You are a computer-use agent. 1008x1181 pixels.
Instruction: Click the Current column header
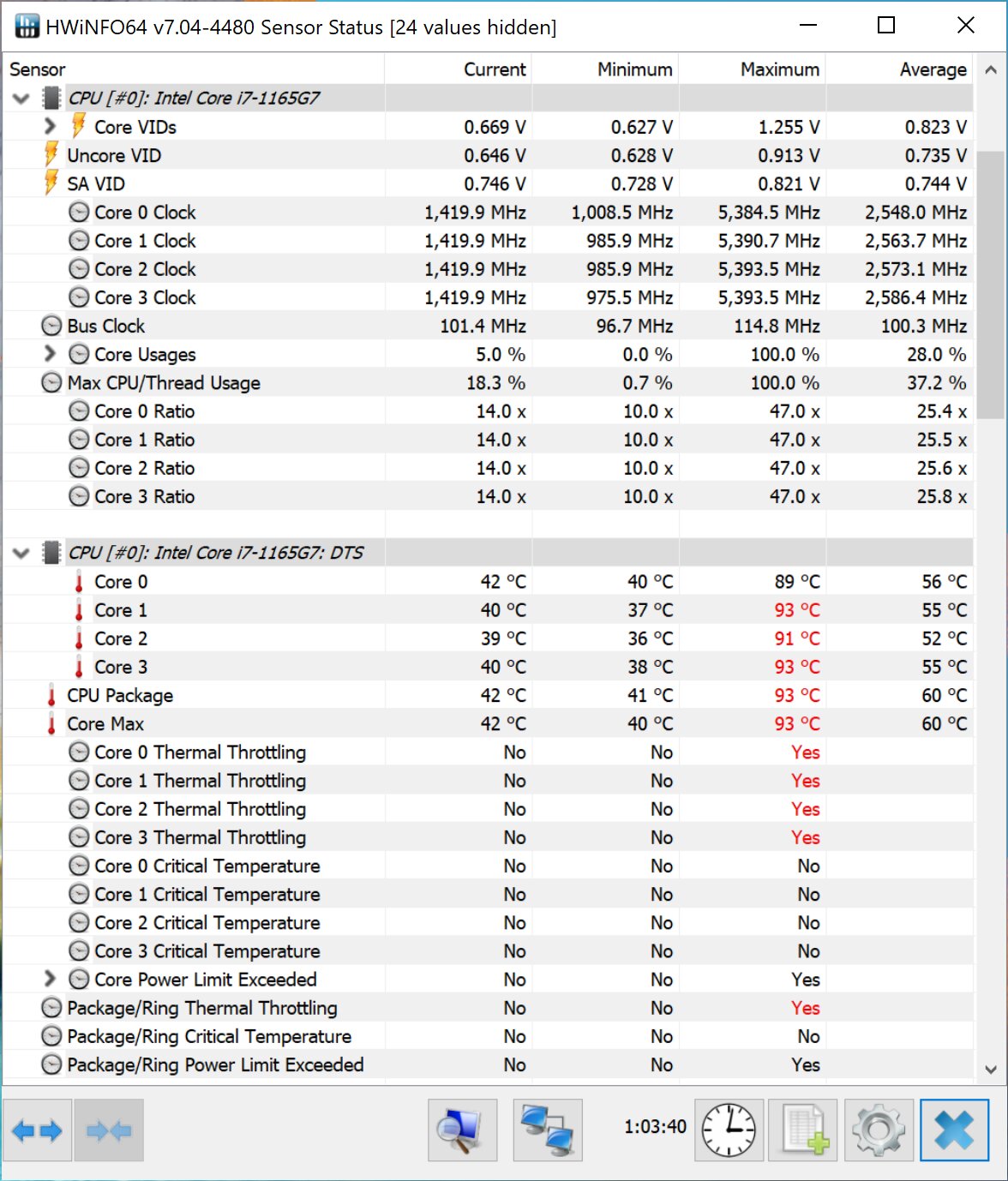(x=494, y=69)
